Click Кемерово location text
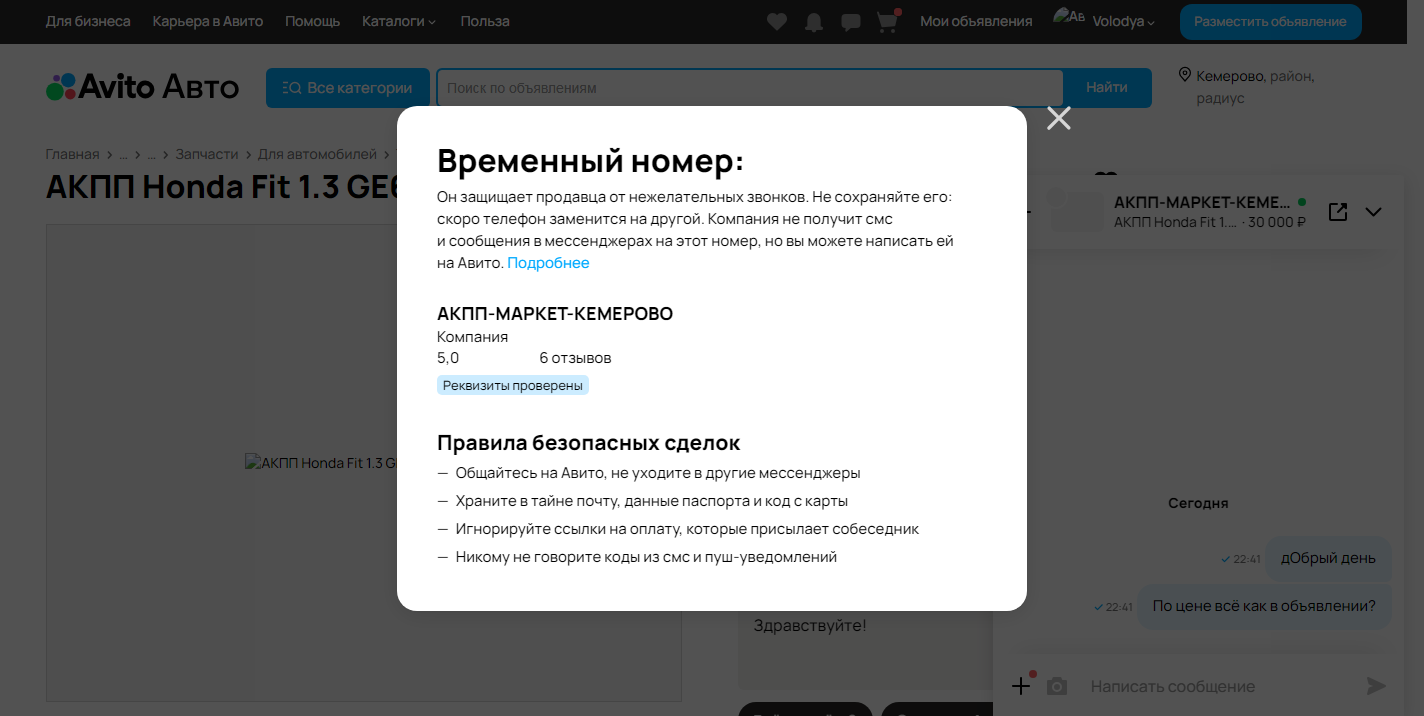The height and width of the screenshot is (716, 1424). coord(1230,76)
